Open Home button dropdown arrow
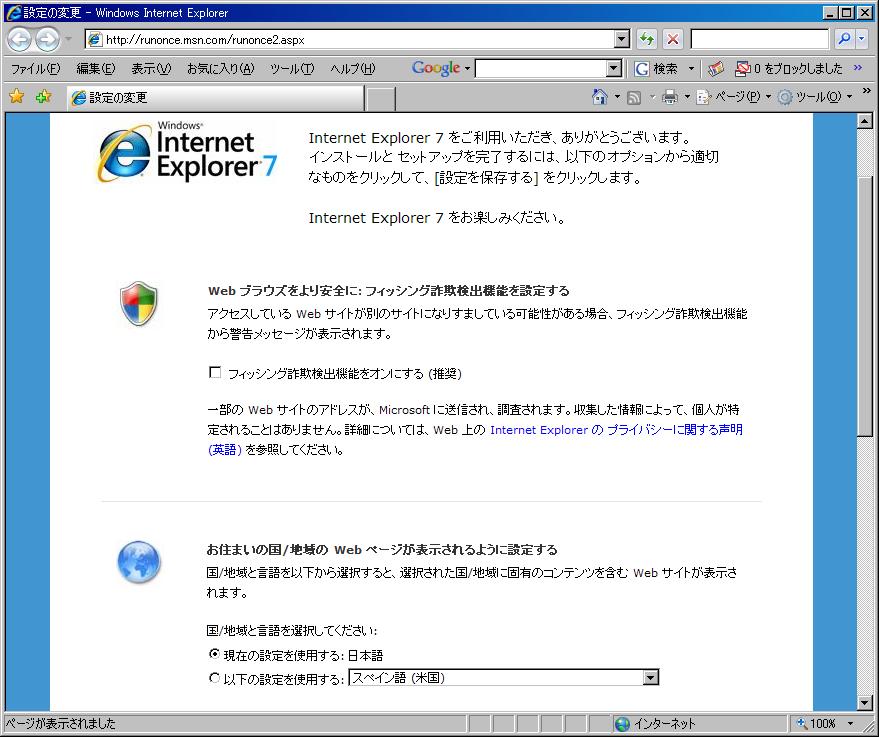Screen dimensions: 879x737 (x=617, y=97)
